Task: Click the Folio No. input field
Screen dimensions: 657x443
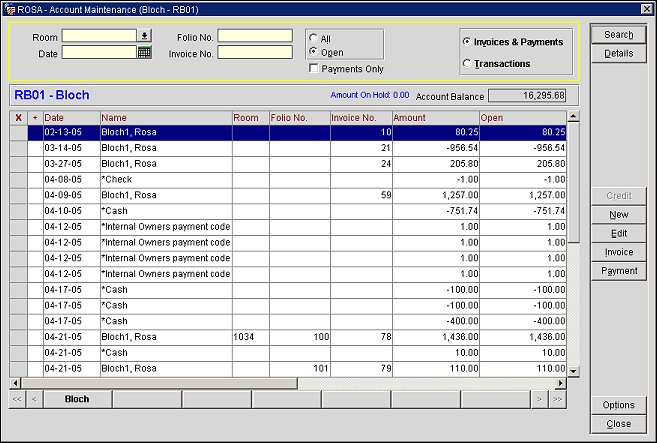Action: (x=255, y=36)
